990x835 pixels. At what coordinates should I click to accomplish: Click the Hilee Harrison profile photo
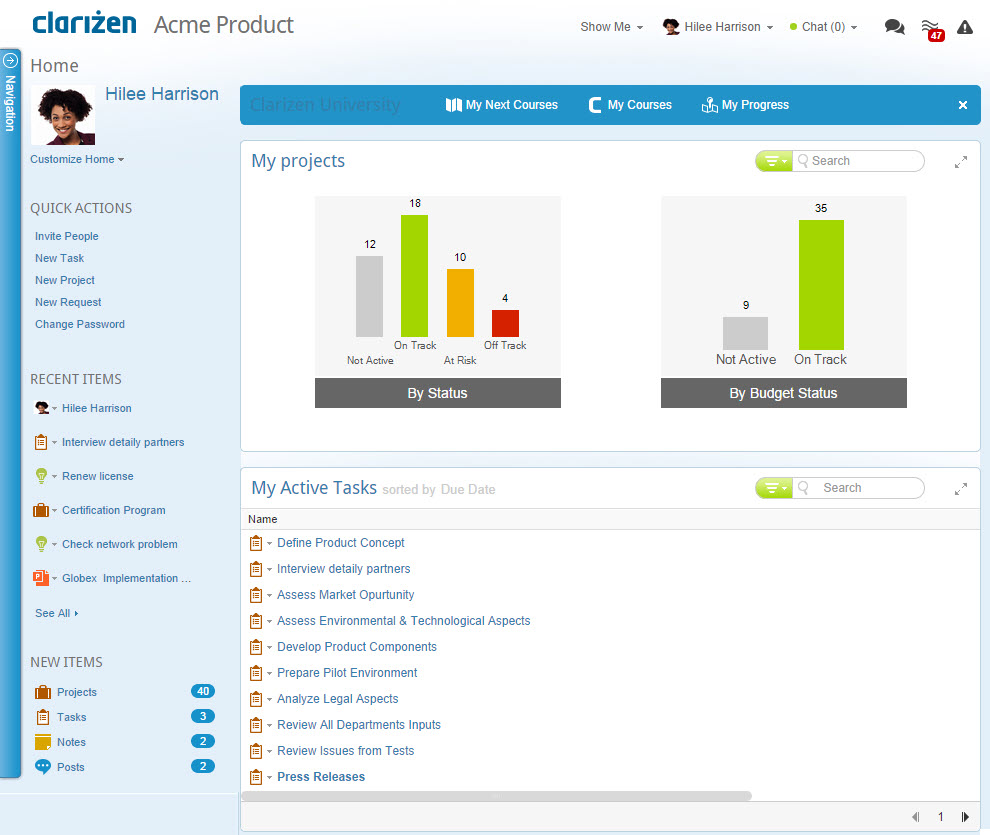(63, 115)
